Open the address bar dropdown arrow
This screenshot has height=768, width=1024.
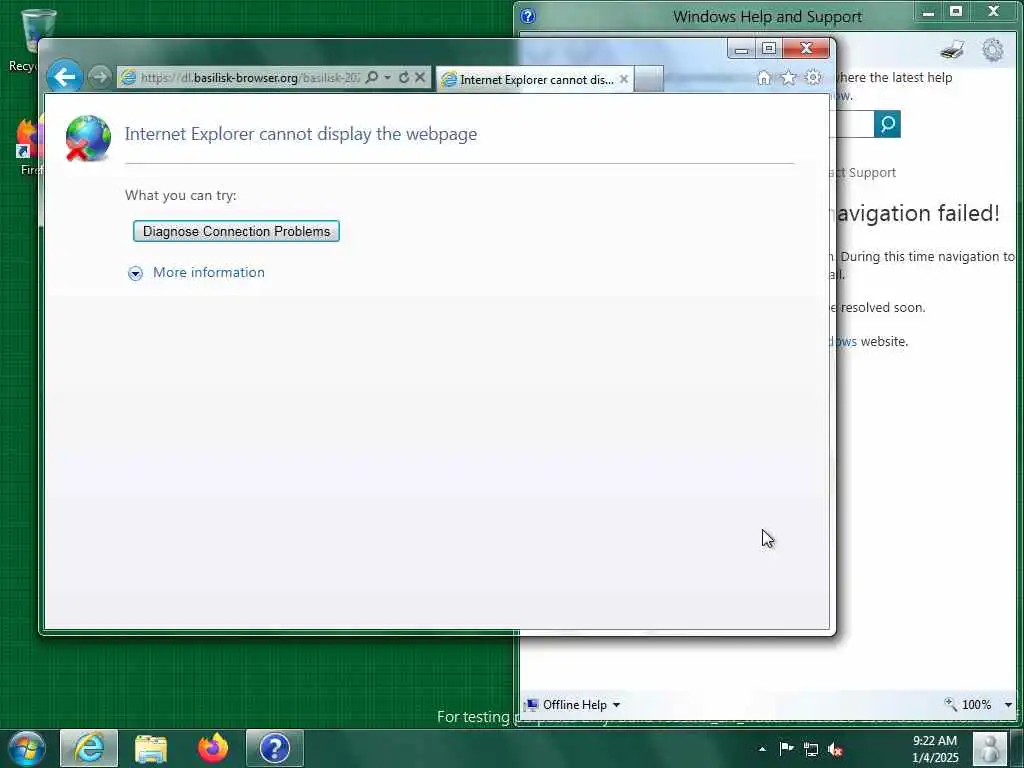[x=387, y=78]
